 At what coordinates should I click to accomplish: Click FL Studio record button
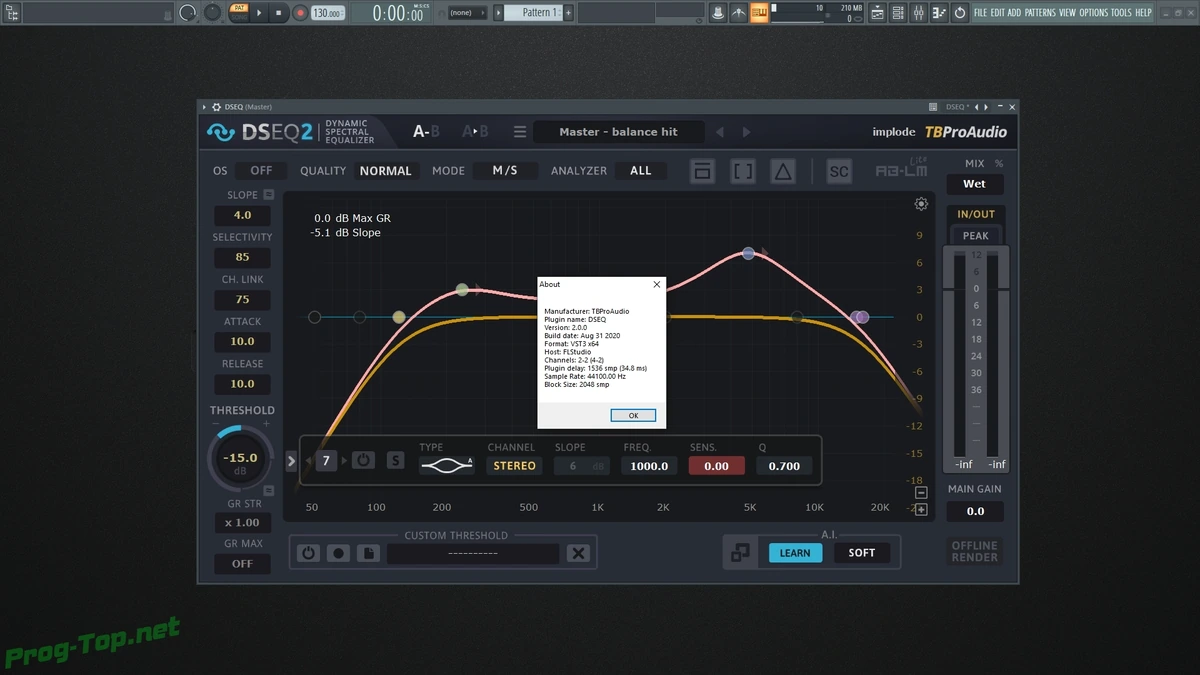tap(300, 13)
